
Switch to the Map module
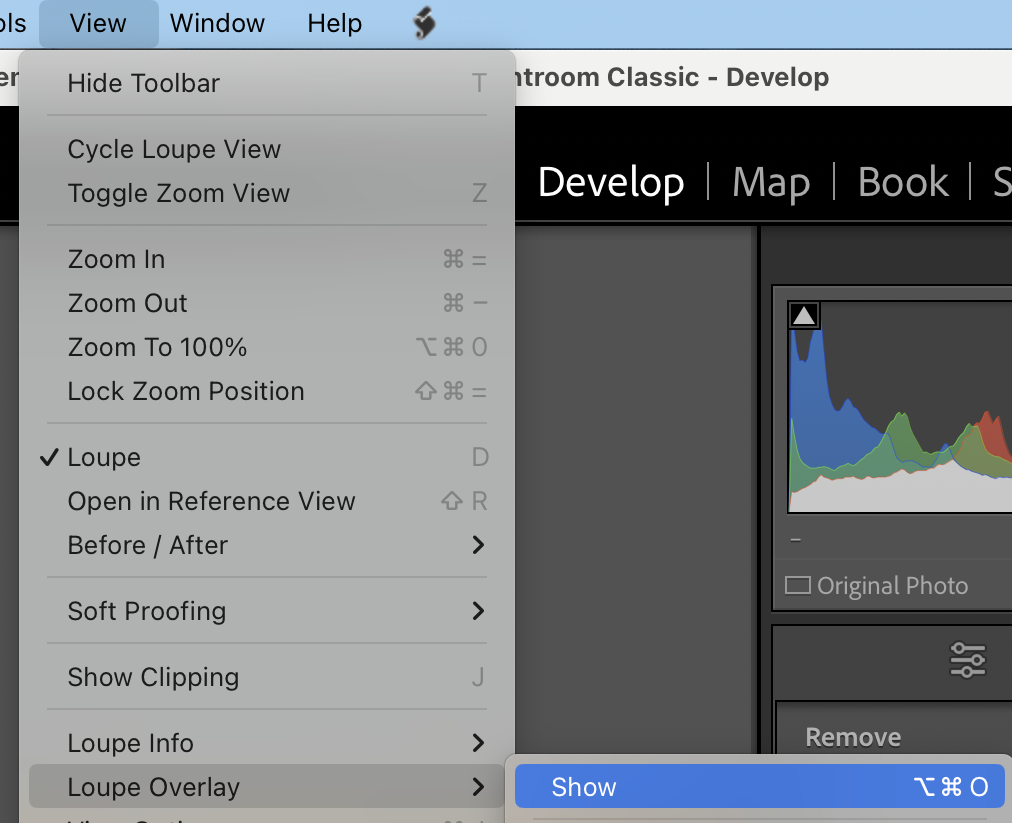tap(770, 182)
